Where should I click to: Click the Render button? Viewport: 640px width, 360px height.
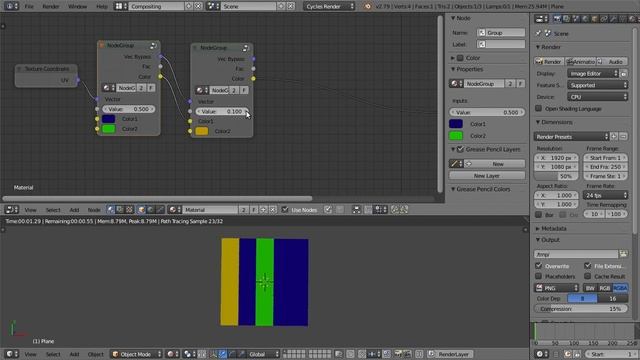coord(549,62)
